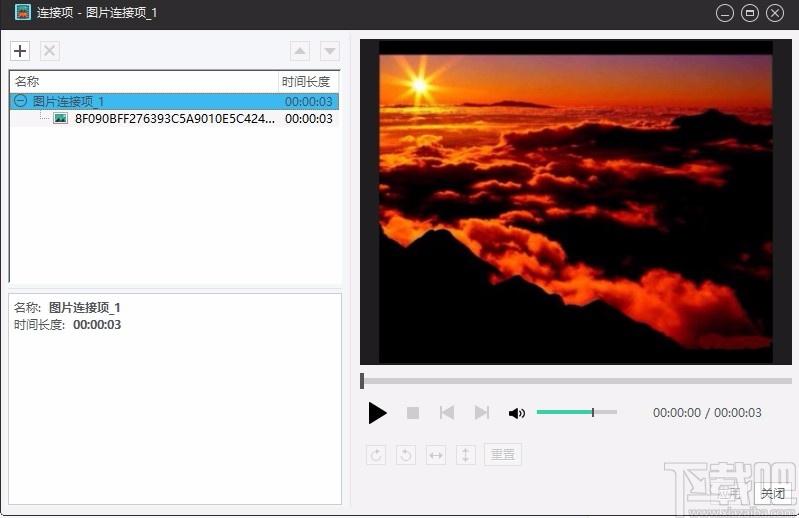This screenshot has width=799, height=518.
Task: Click the progress bar start handle
Action: point(362,381)
